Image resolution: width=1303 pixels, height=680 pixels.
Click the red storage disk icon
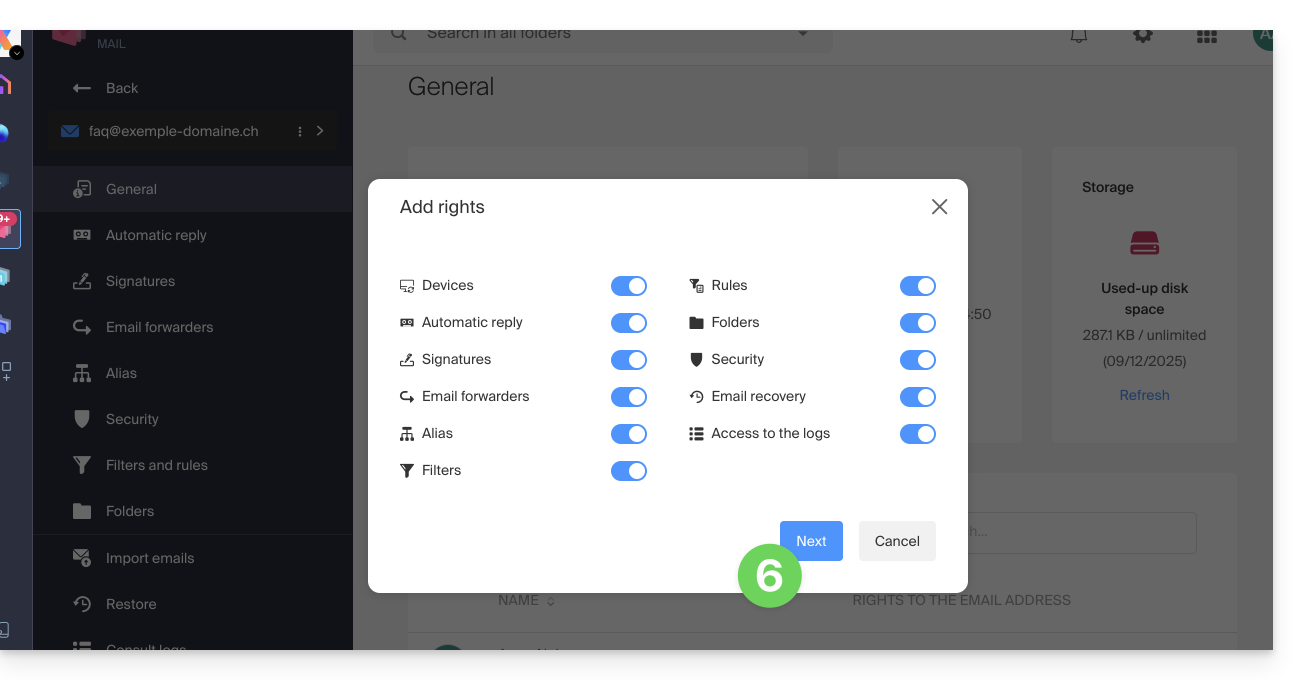[x=1144, y=243]
